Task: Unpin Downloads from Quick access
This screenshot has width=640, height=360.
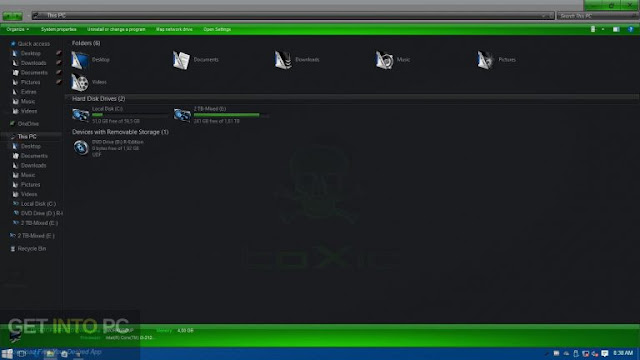Action: point(58,63)
